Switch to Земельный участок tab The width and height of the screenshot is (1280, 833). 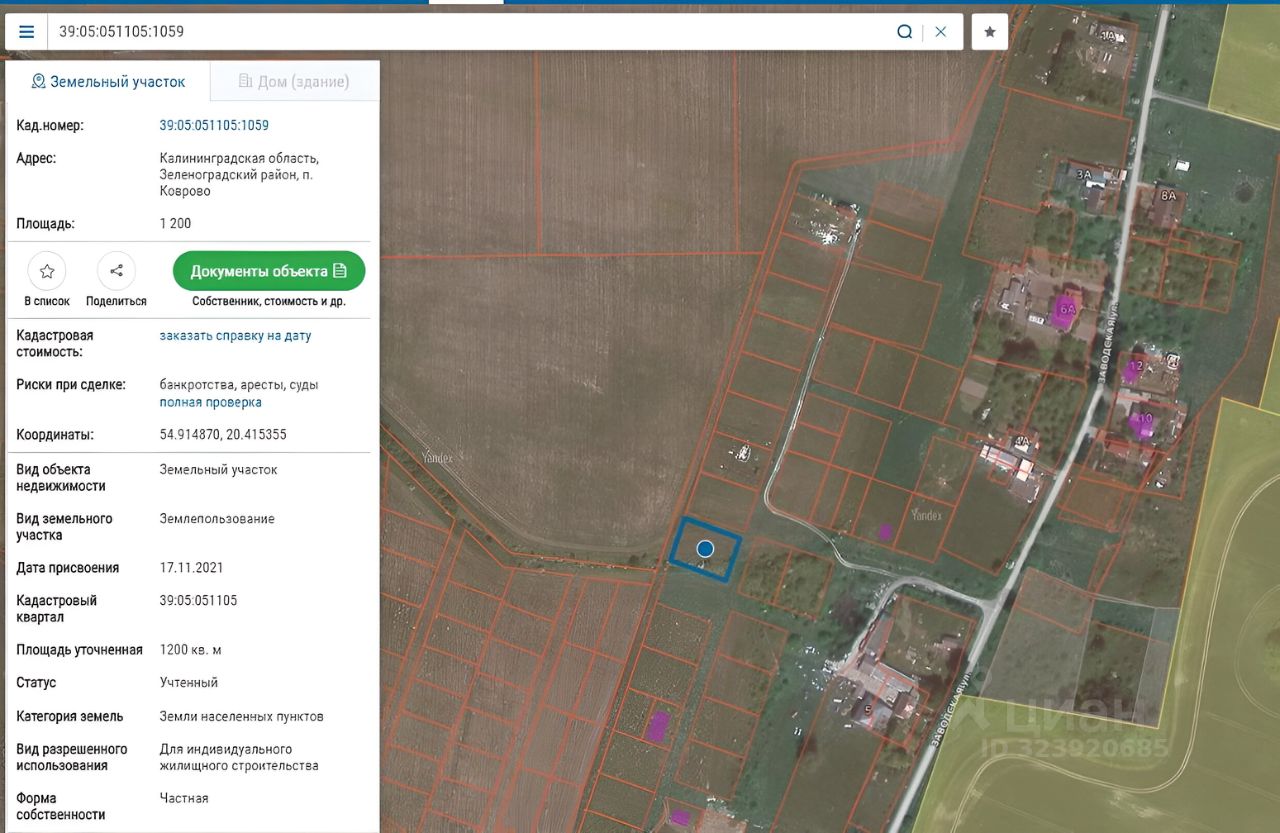click(108, 82)
